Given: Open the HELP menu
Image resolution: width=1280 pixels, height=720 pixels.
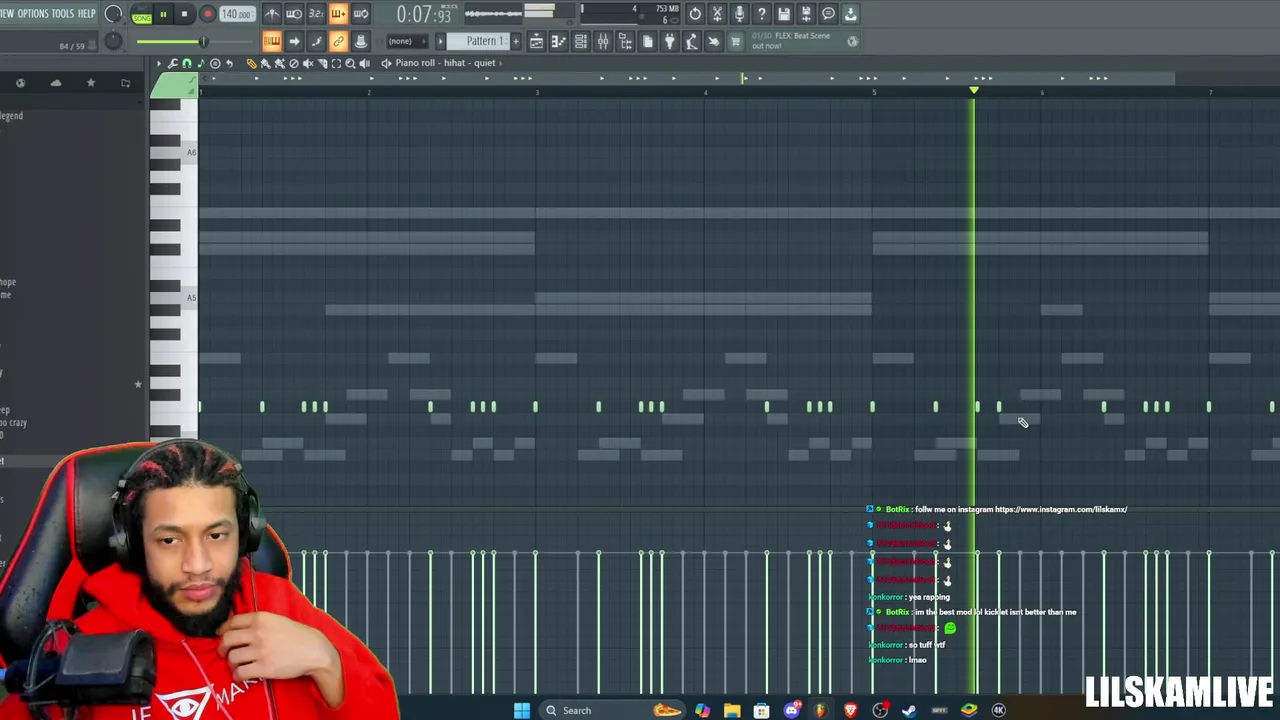Looking at the screenshot, I should point(87,14).
